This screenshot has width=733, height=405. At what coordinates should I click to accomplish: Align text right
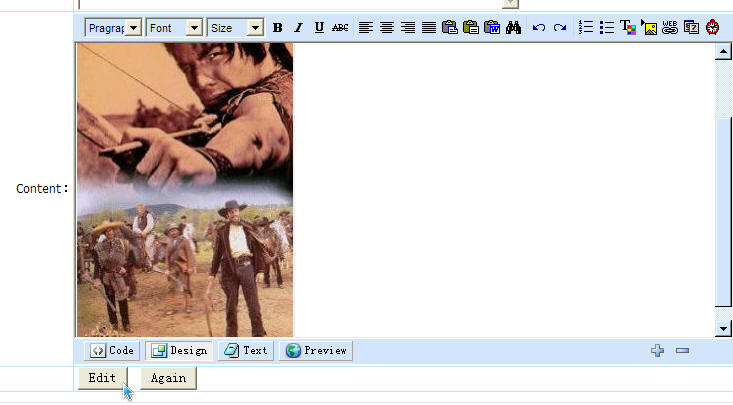pyautogui.click(x=408, y=28)
